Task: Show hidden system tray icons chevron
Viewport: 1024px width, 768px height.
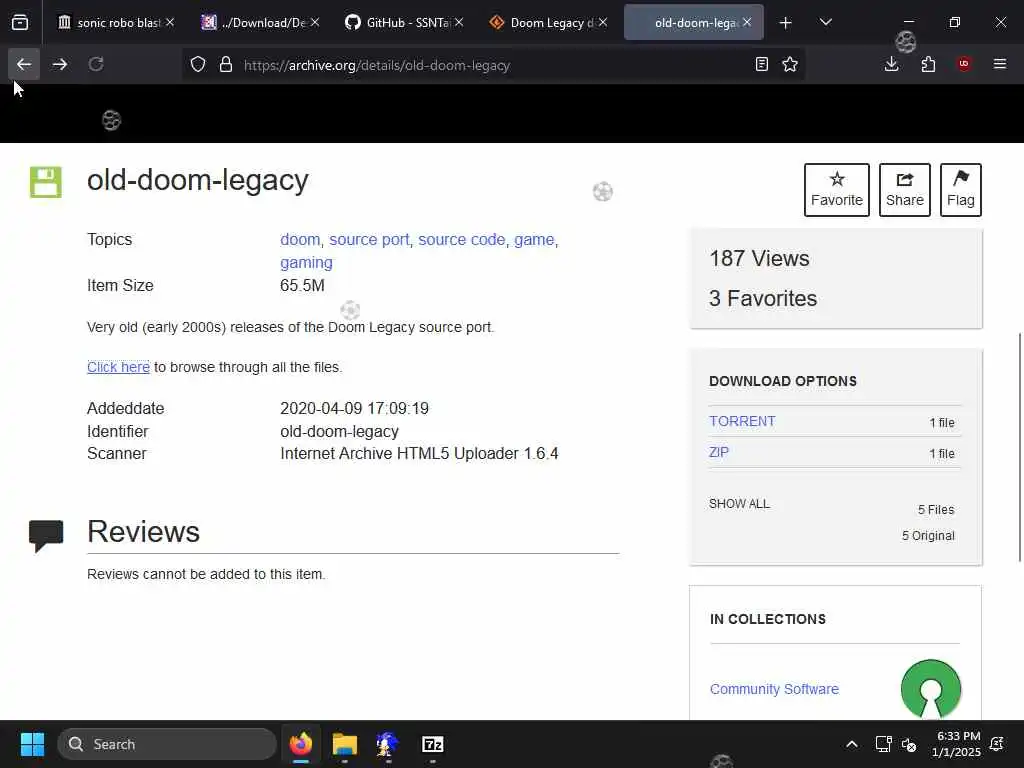Action: (852, 744)
